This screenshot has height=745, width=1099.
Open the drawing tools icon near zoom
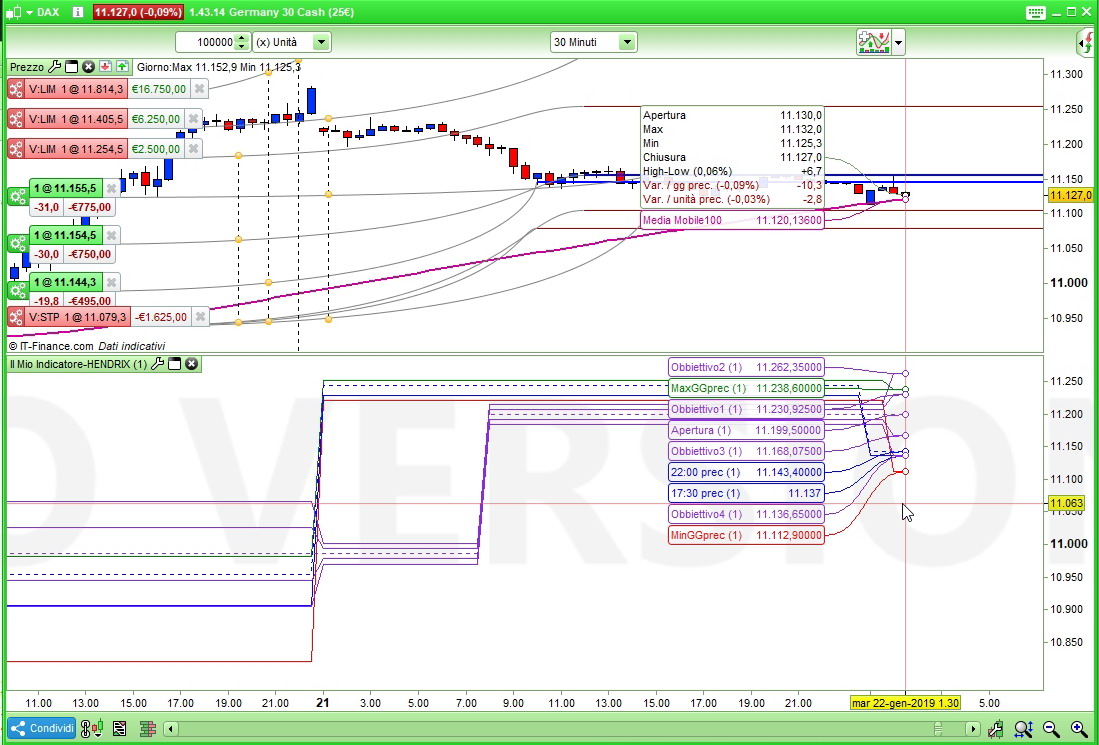tap(995, 729)
